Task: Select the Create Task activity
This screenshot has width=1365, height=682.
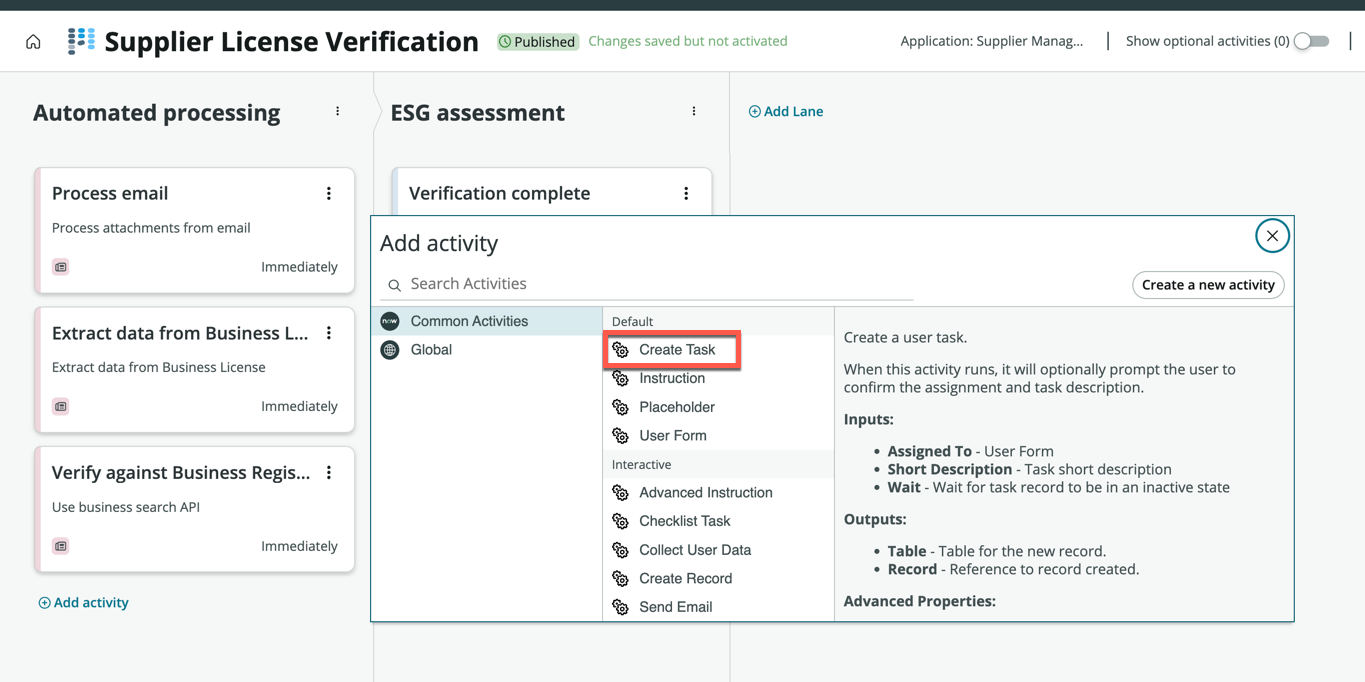Action: (x=676, y=350)
